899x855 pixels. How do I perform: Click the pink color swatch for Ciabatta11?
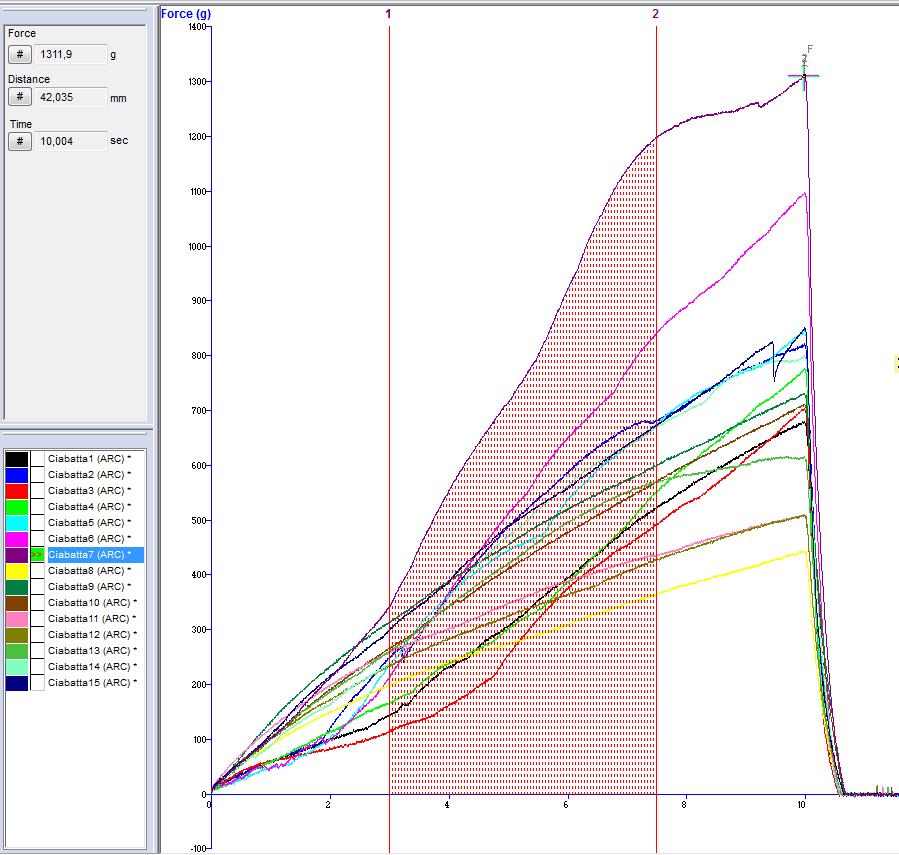pos(17,619)
